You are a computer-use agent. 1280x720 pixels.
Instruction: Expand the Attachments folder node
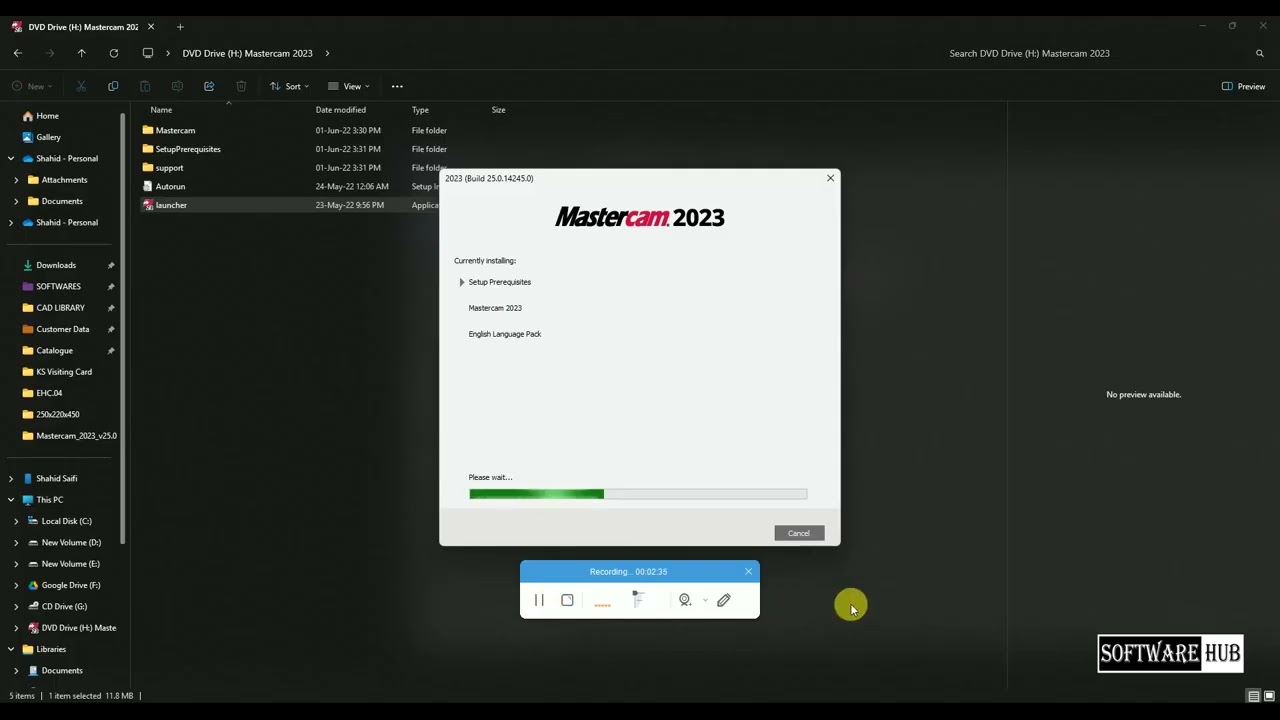16,180
